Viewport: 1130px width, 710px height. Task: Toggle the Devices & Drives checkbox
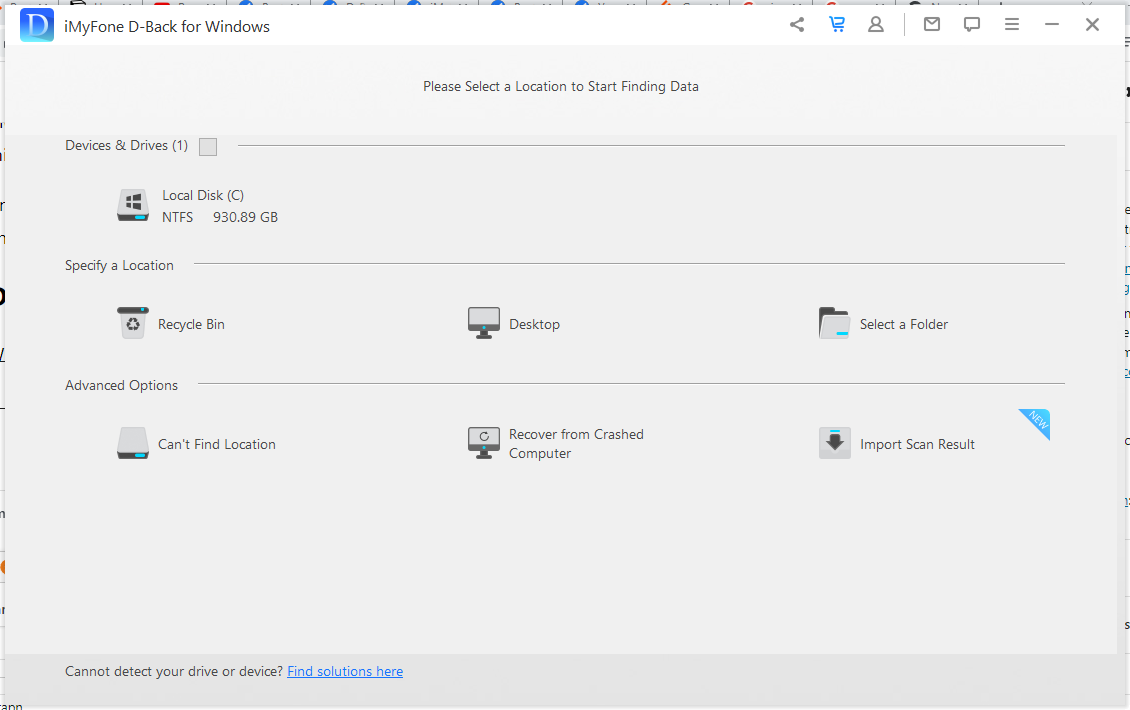click(x=208, y=146)
